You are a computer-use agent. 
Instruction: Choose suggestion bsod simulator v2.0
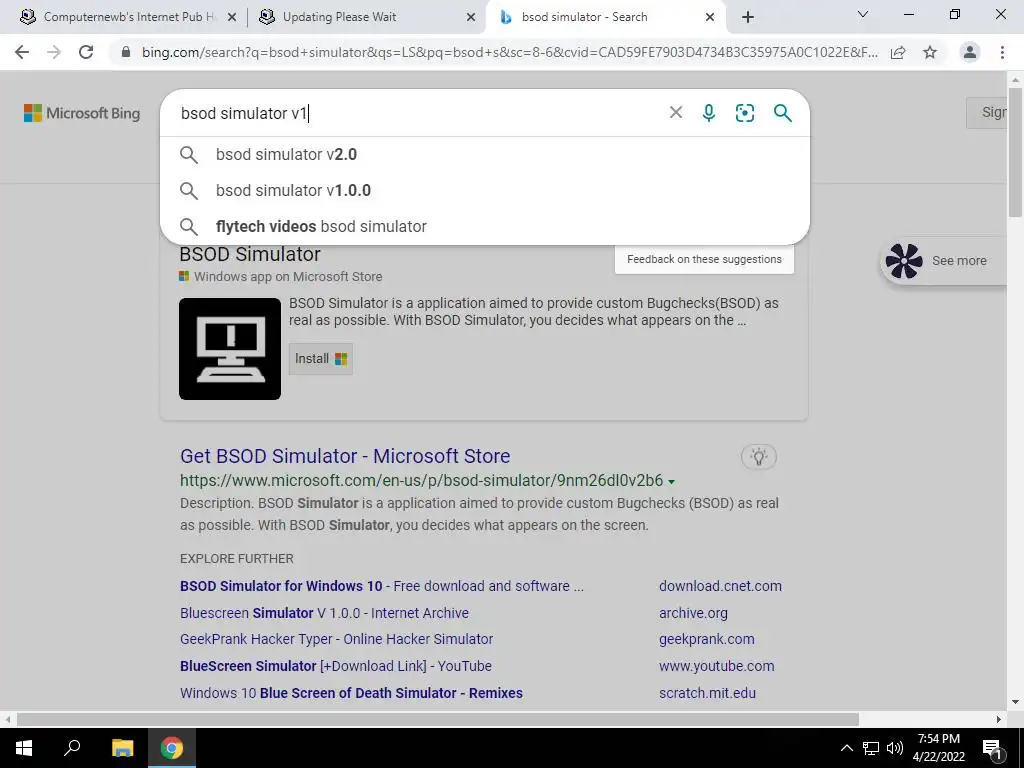[x=485, y=155]
